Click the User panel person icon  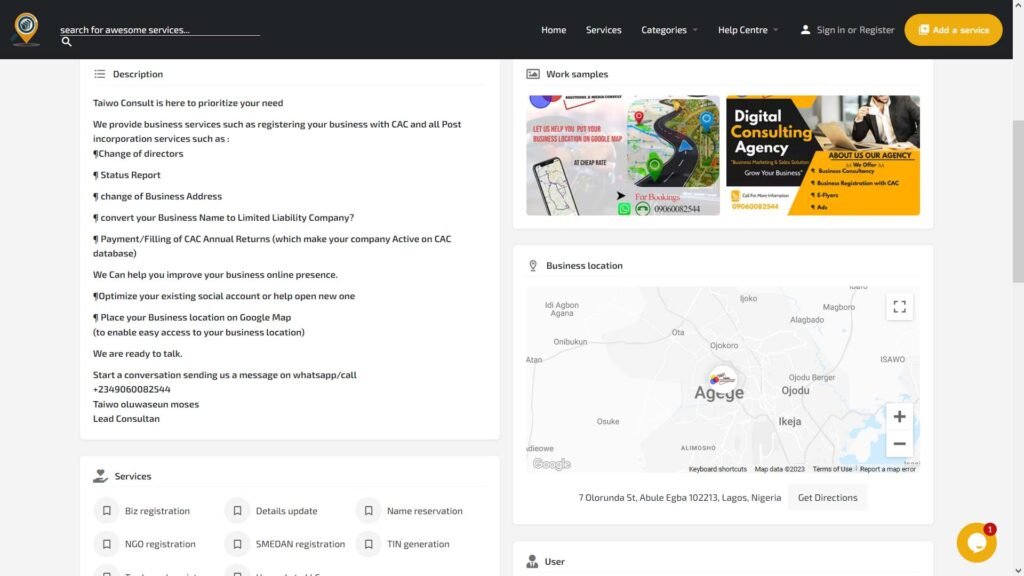click(x=531, y=561)
